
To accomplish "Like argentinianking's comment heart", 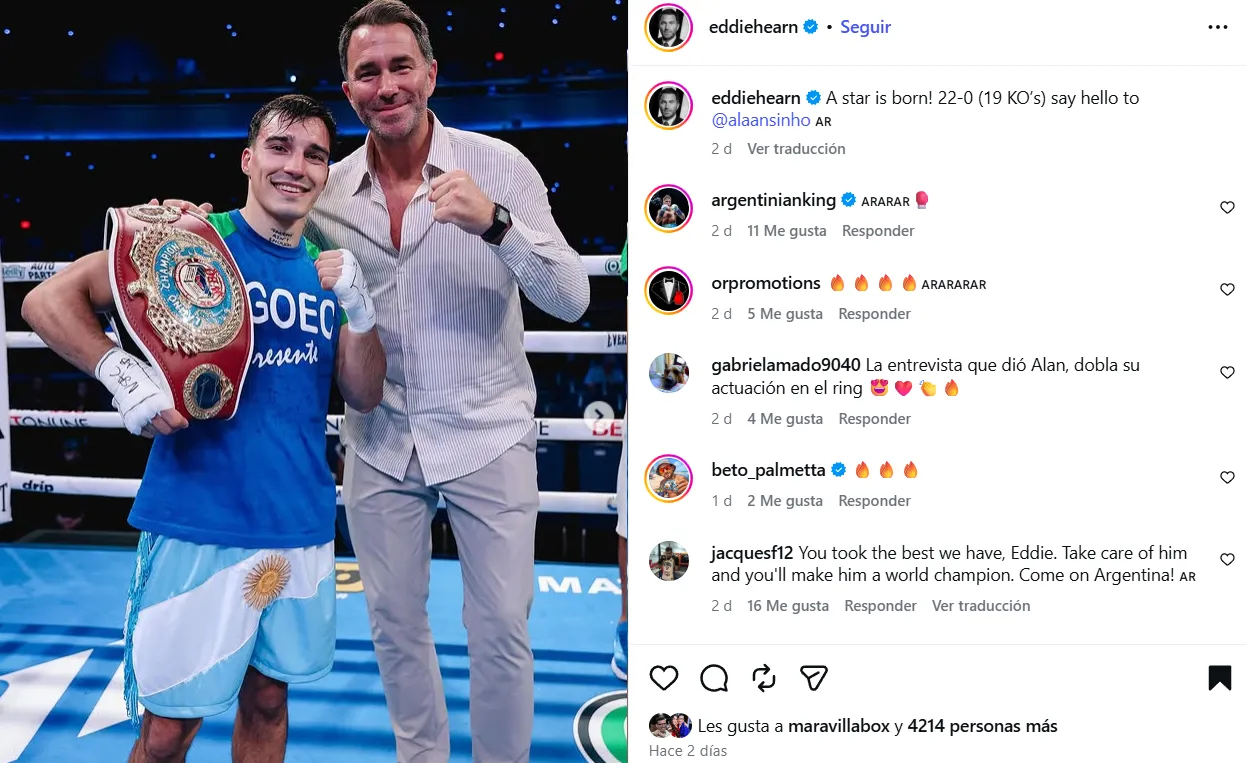I will [x=1227, y=208].
